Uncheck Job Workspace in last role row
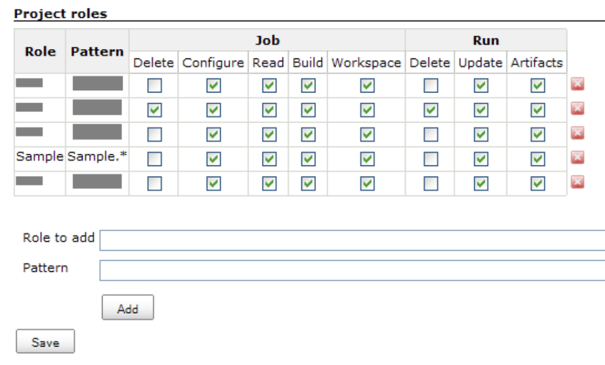Viewport: 605px width, 365px height. pos(367,184)
